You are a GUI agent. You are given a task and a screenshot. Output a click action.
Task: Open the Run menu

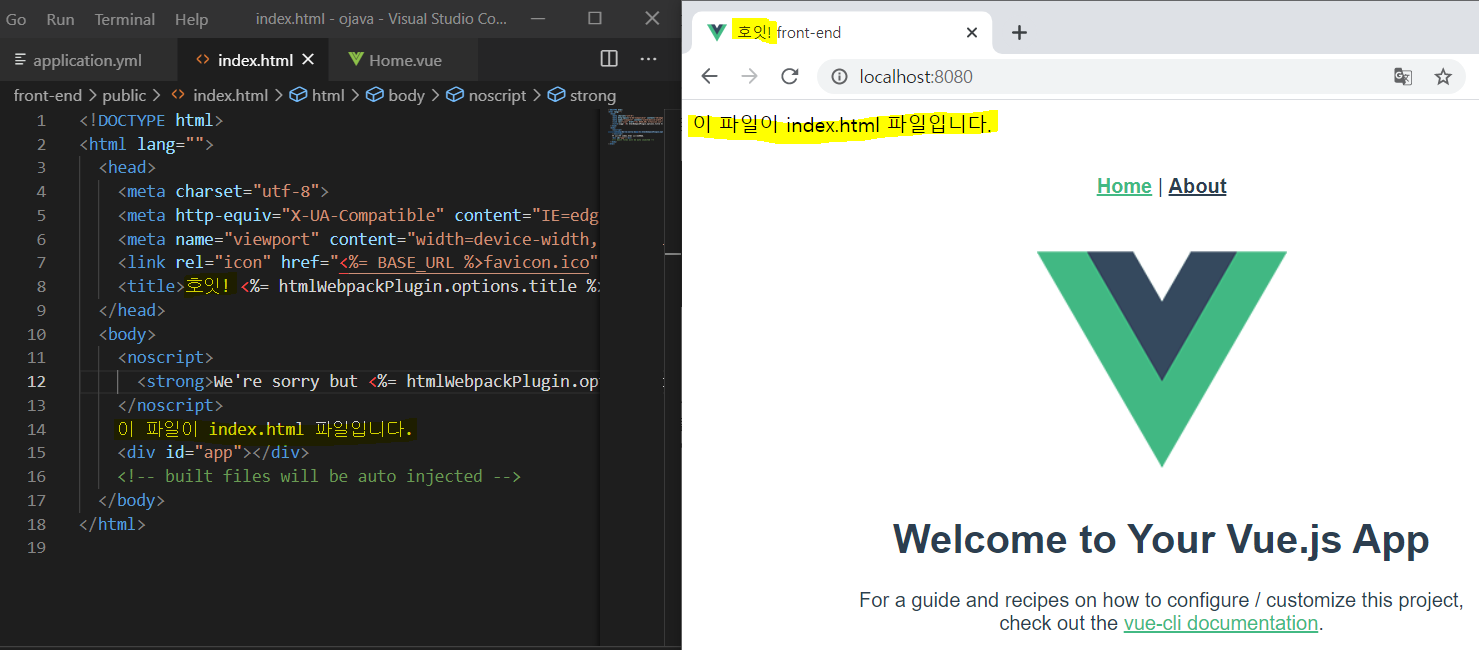(60, 19)
